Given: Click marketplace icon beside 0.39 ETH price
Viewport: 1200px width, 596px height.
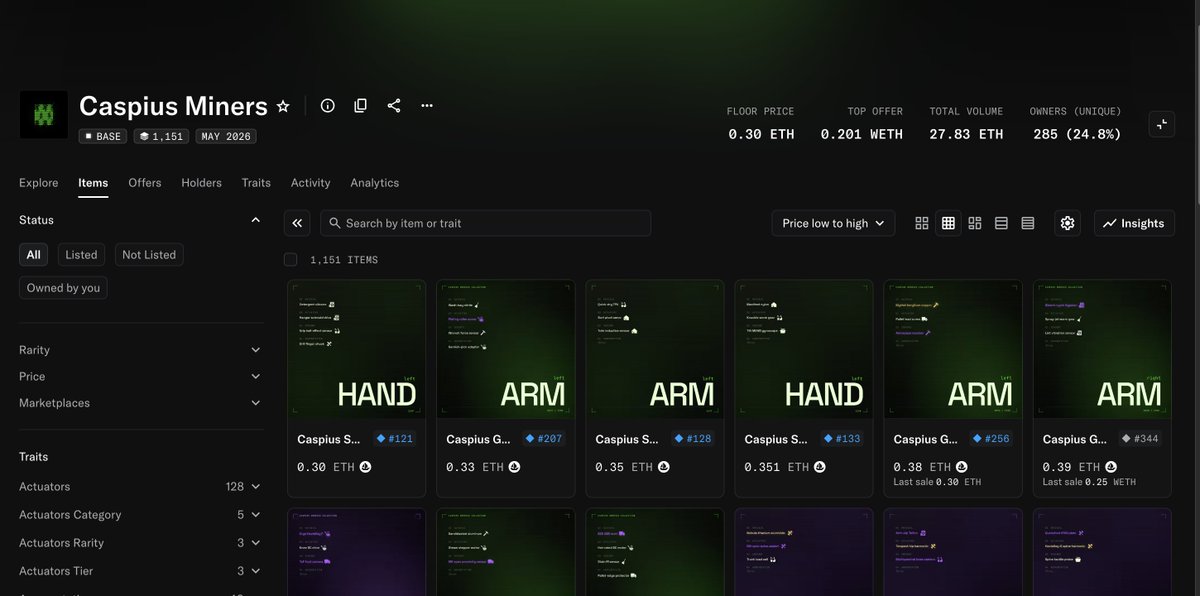Looking at the screenshot, I should click(1111, 467).
